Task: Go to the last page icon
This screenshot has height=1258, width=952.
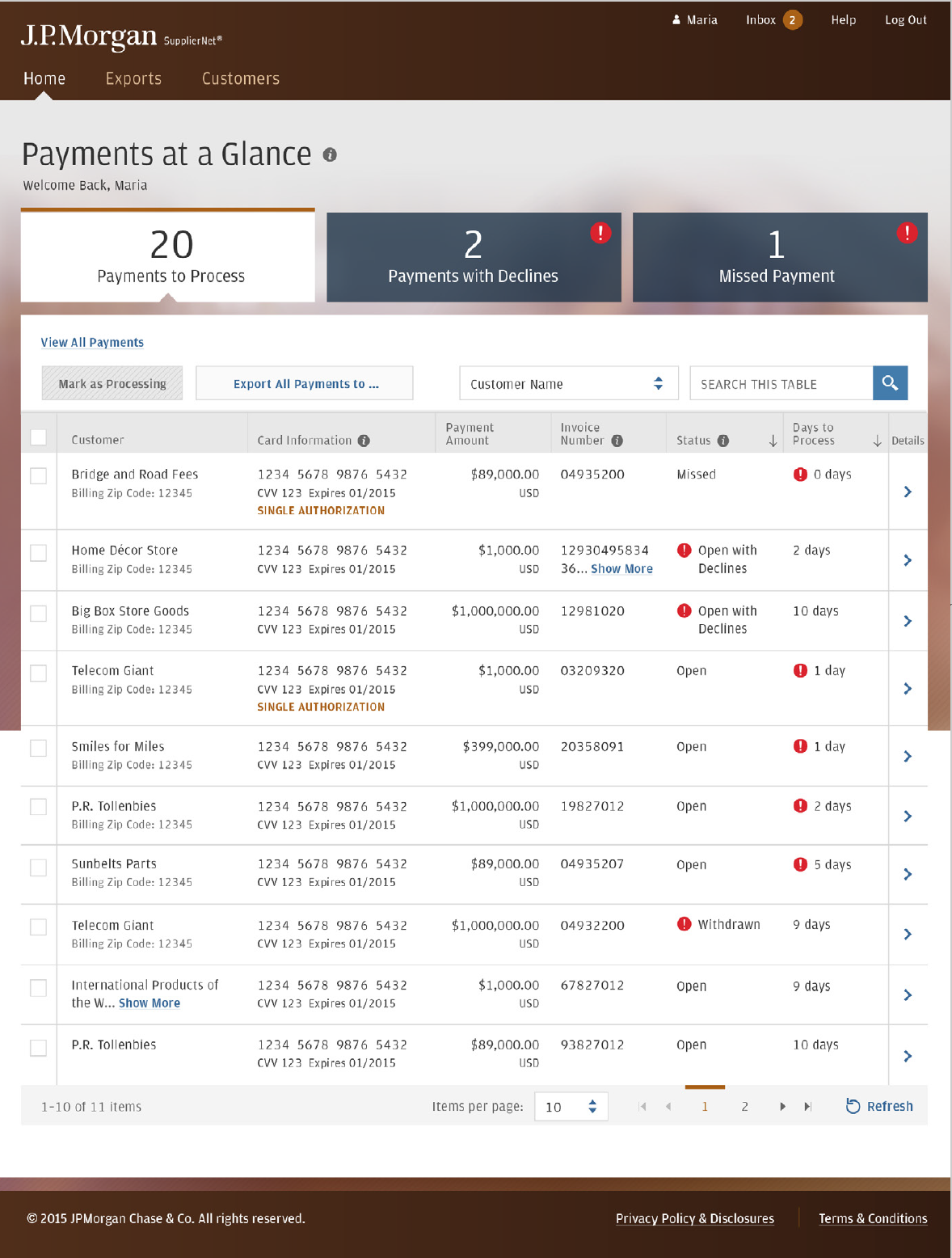Action: (807, 1106)
